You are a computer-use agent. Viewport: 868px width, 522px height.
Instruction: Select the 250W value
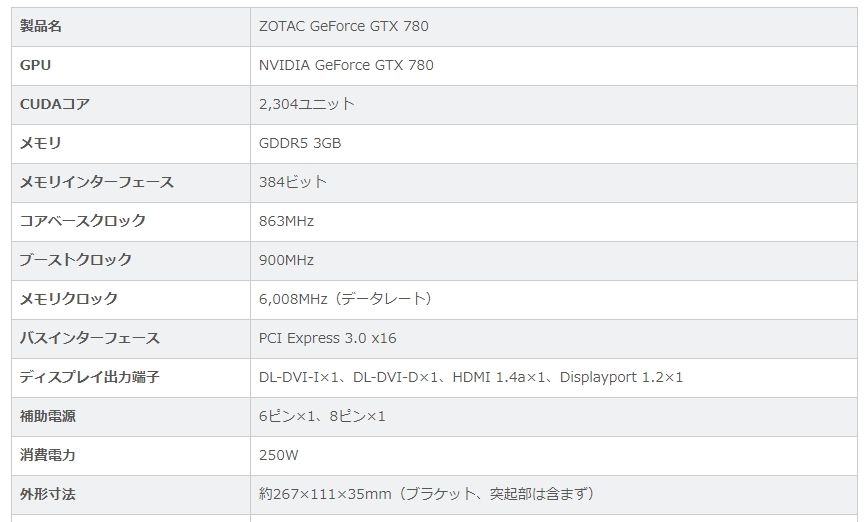pos(278,455)
